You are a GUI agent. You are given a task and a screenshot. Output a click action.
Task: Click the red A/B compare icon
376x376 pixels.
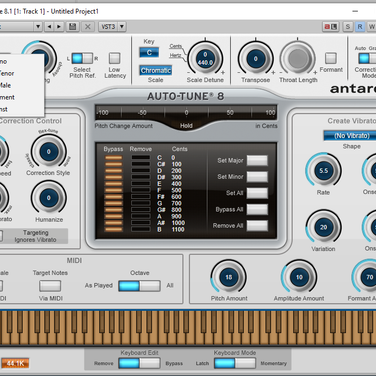click(331, 27)
